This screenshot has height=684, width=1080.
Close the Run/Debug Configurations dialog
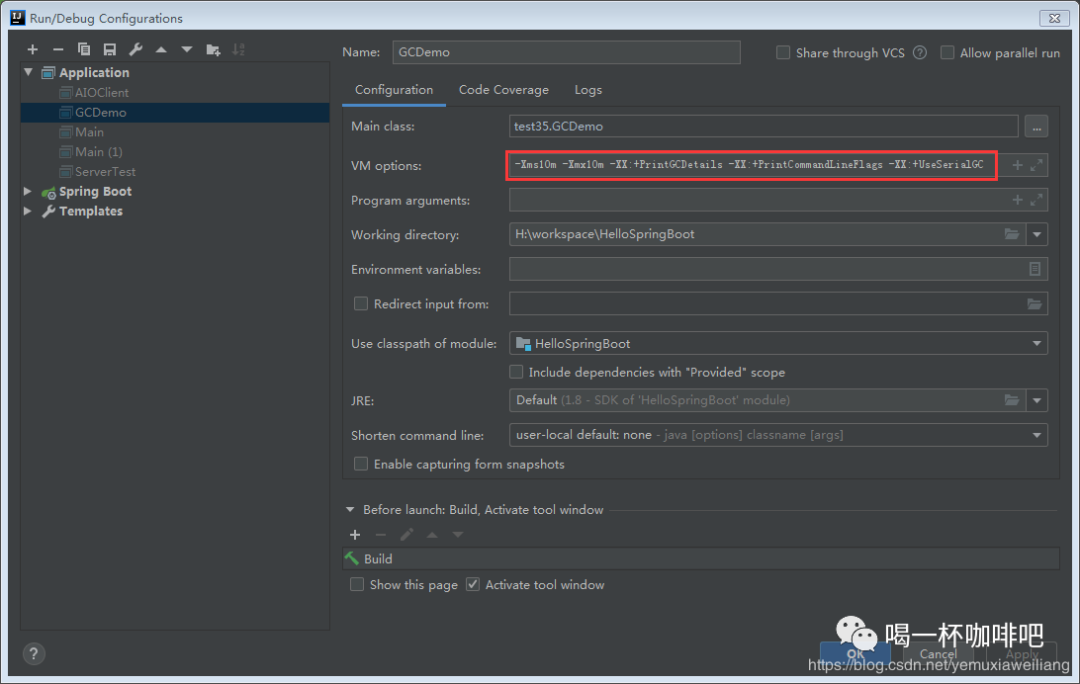(x=1054, y=18)
